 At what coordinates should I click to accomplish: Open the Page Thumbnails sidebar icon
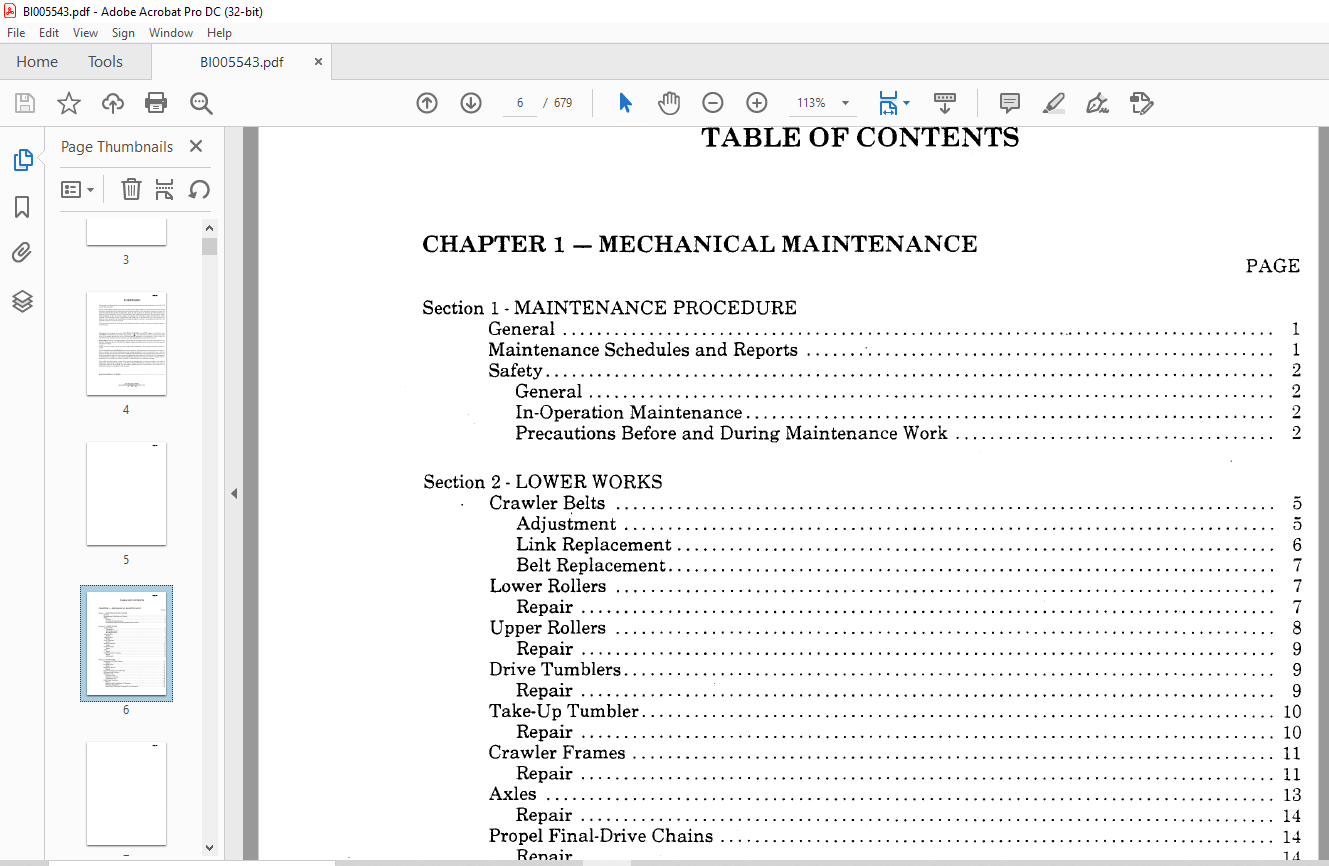pyautogui.click(x=22, y=160)
